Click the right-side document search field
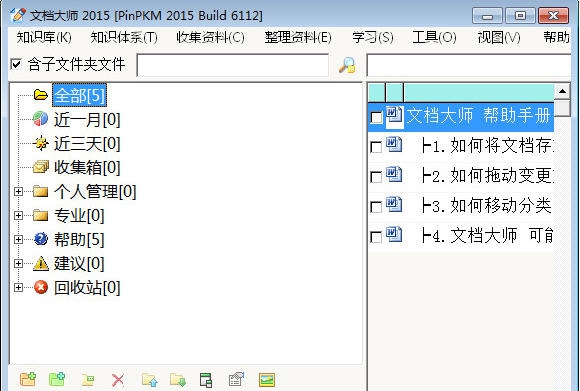Image resolution: width=580 pixels, height=391 pixels. click(469, 65)
